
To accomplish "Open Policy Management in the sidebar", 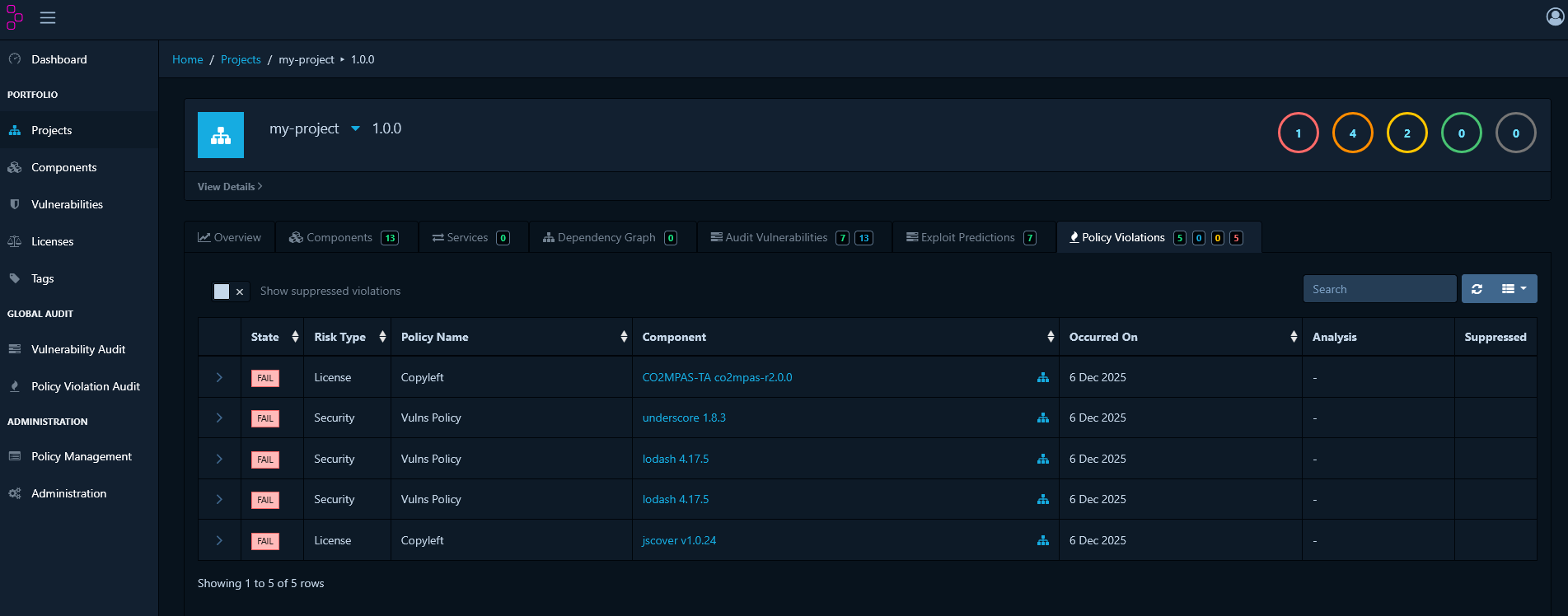I will [79, 456].
